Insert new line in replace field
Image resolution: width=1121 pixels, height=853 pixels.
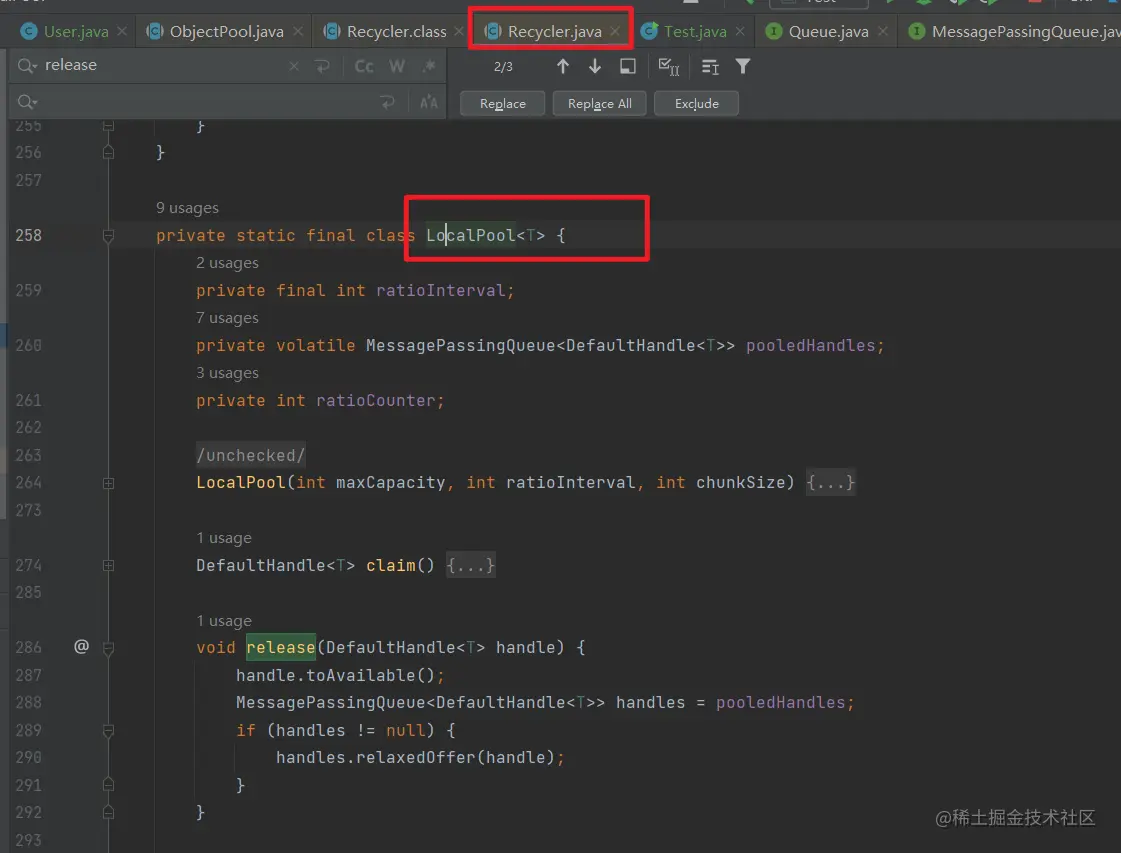click(387, 102)
